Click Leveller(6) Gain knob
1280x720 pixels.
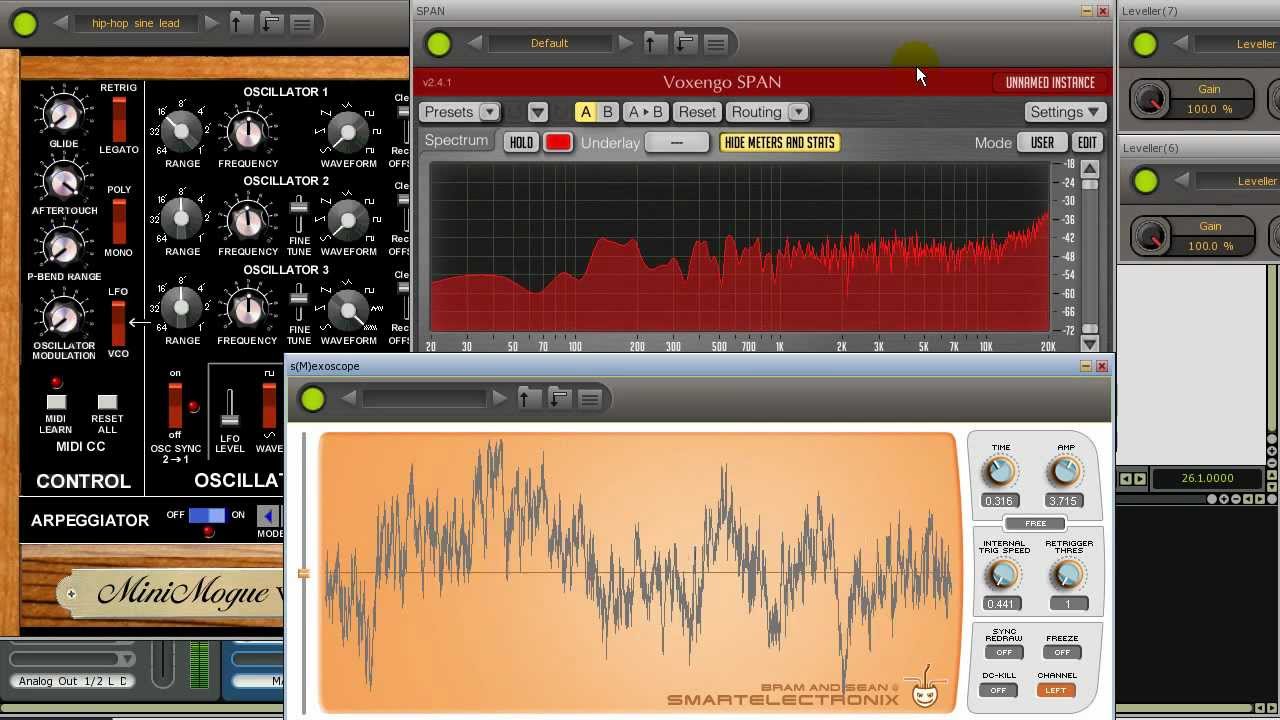(x=1151, y=236)
